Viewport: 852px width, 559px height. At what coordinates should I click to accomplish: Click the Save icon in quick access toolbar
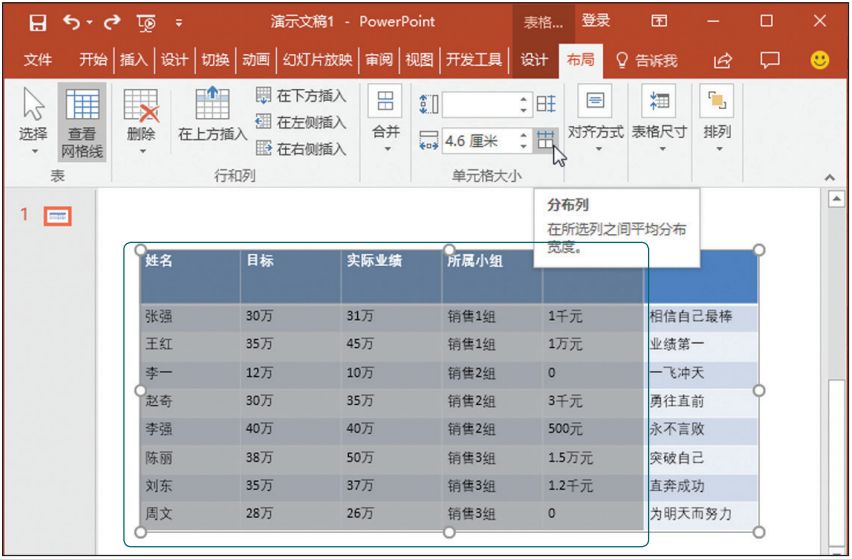(37, 23)
